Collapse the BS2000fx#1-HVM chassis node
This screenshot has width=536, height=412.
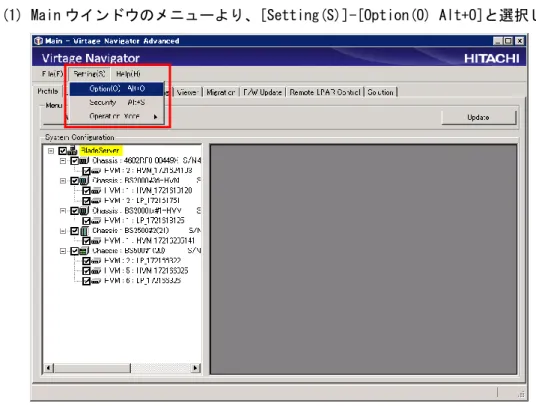(x=63, y=211)
